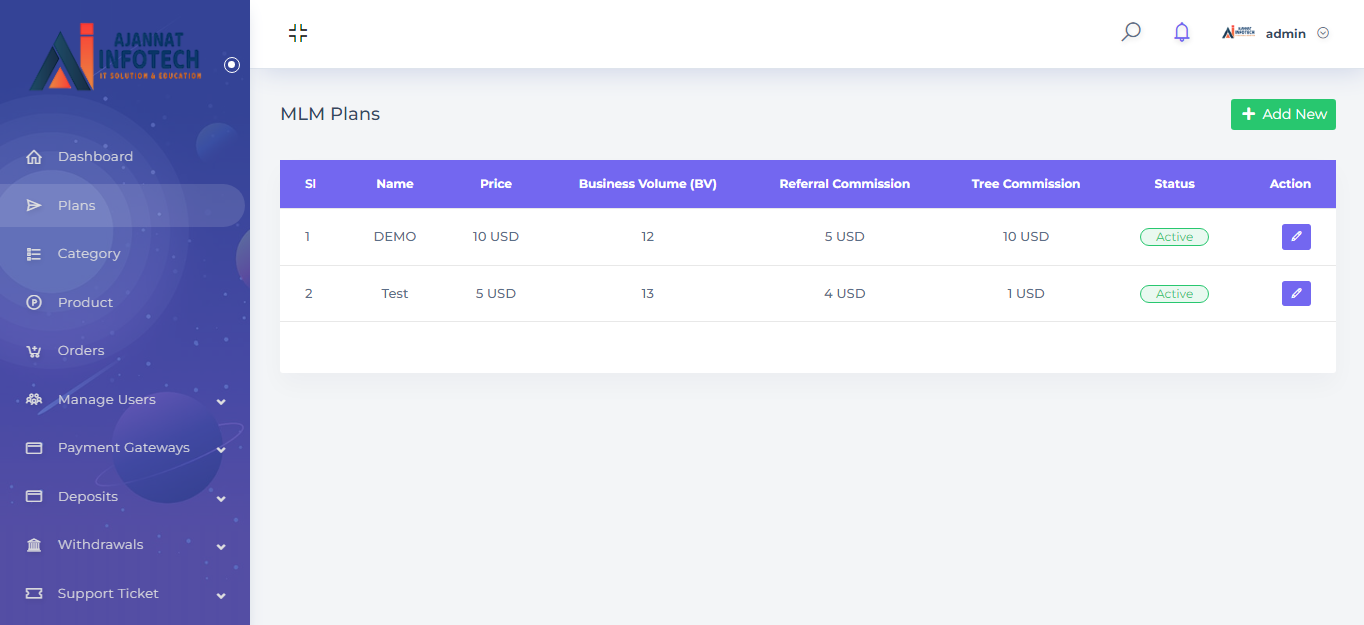Click the fullscreen collapse icon in header
This screenshot has height=625, width=1364.
click(298, 33)
